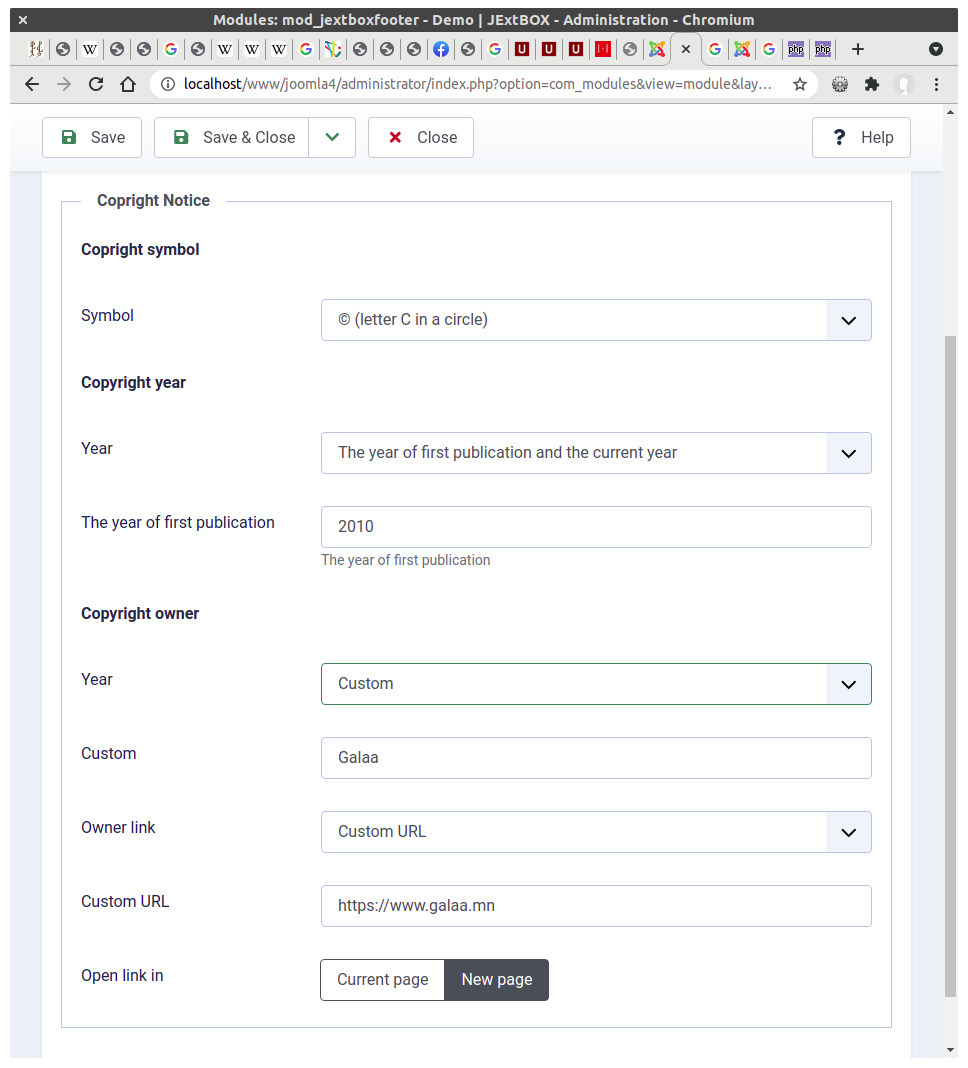Viewport: 968px width, 1068px height.
Task: Open the Owner link dropdown
Action: click(x=596, y=832)
